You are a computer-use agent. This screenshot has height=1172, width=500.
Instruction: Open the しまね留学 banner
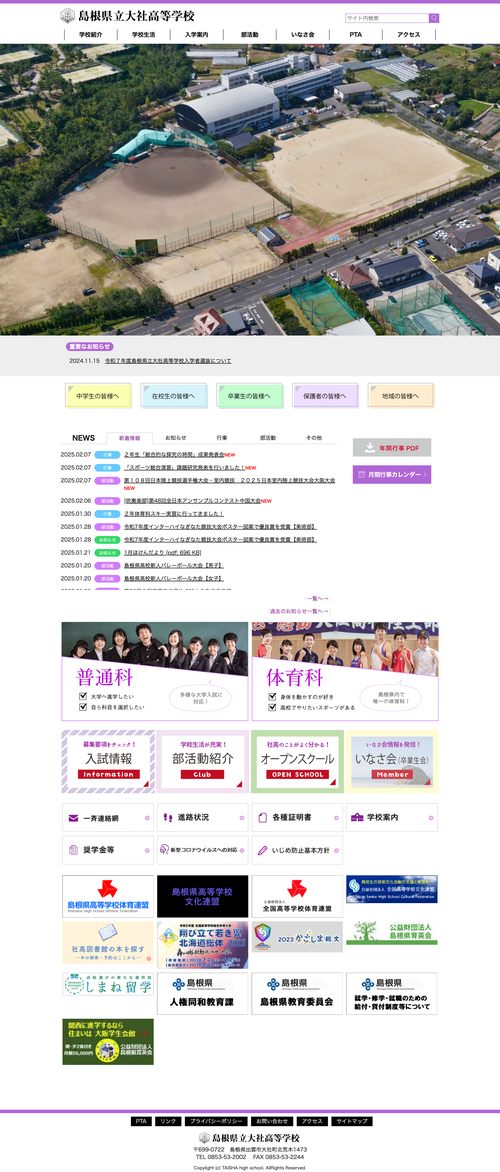[x=108, y=984]
